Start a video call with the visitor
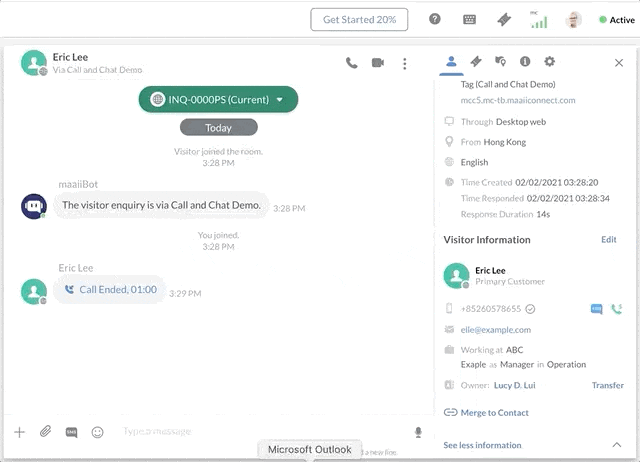 click(378, 63)
